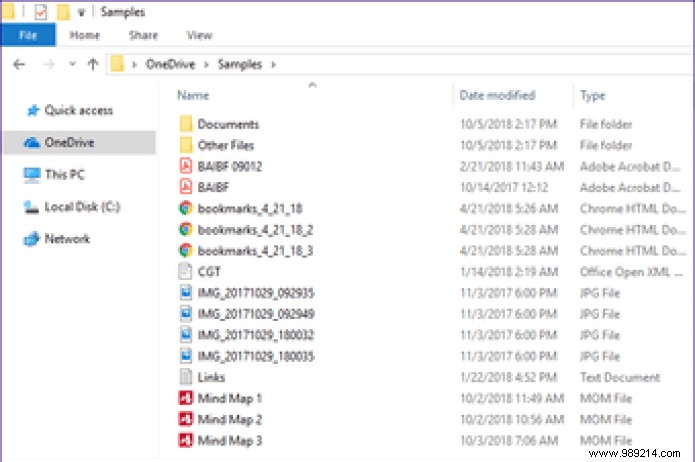The image size is (695, 462).
Task: Click image icon of IMG_20171029_092949
Action: click(x=186, y=314)
